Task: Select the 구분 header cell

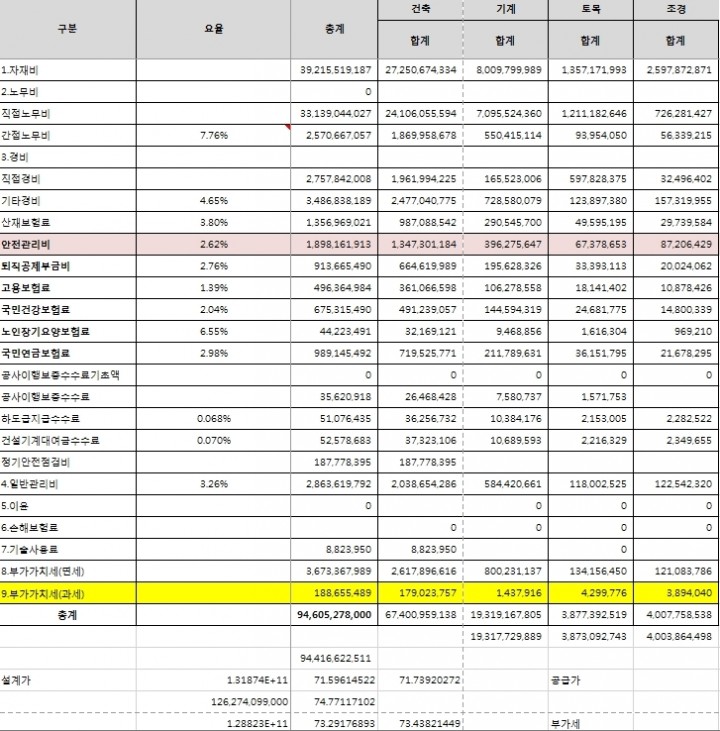Action: click(68, 29)
